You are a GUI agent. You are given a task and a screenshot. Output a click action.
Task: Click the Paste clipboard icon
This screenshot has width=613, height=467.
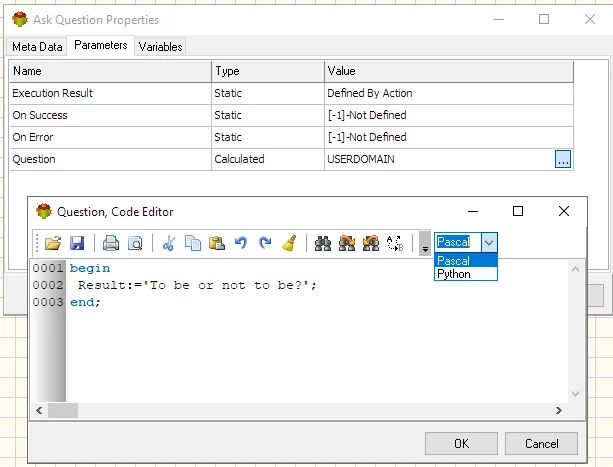pos(217,243)
